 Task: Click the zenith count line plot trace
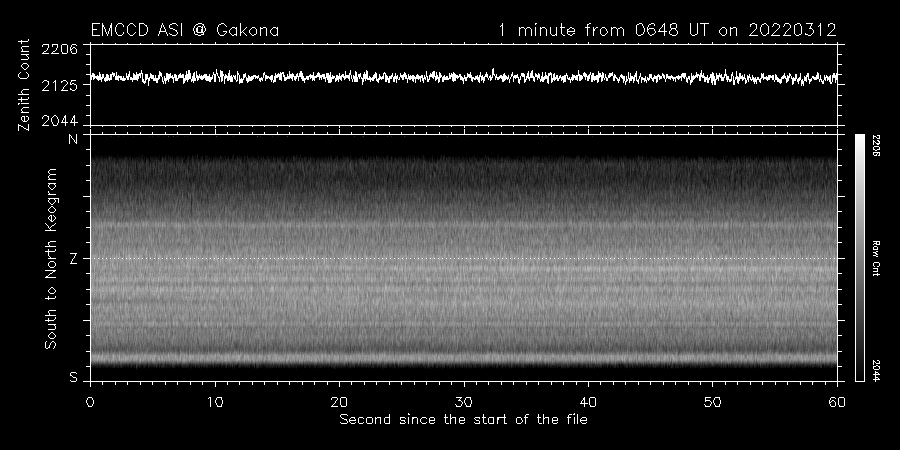pyautogui.click(x=464, y=77)
